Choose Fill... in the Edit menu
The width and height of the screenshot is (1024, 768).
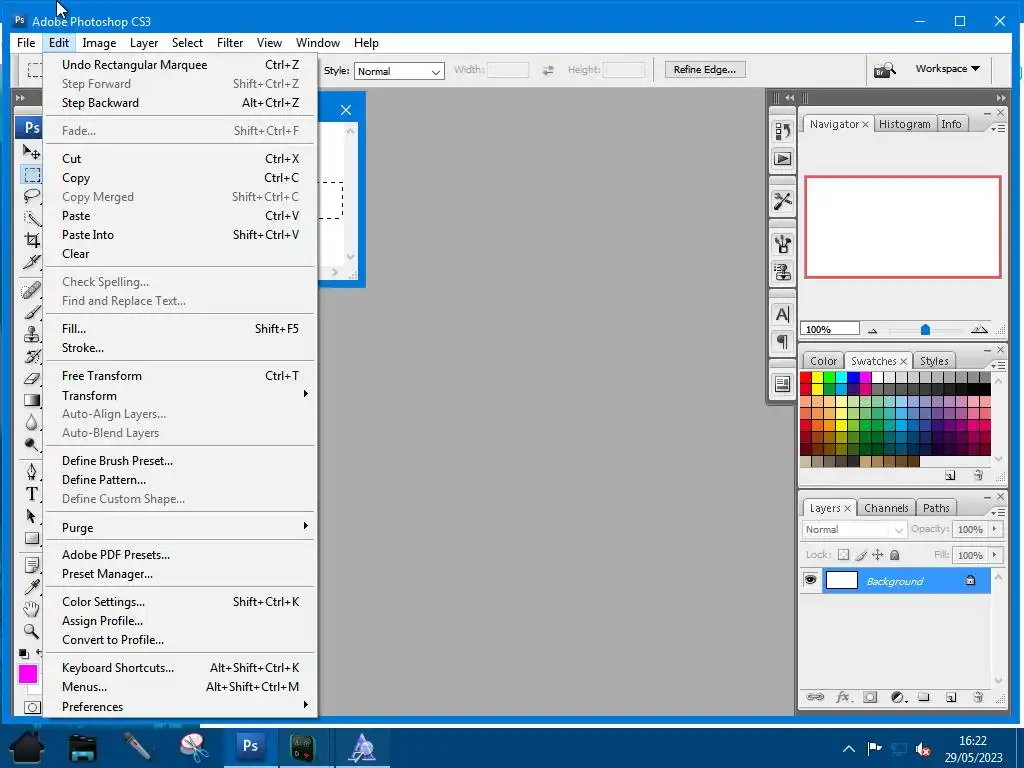180,328
